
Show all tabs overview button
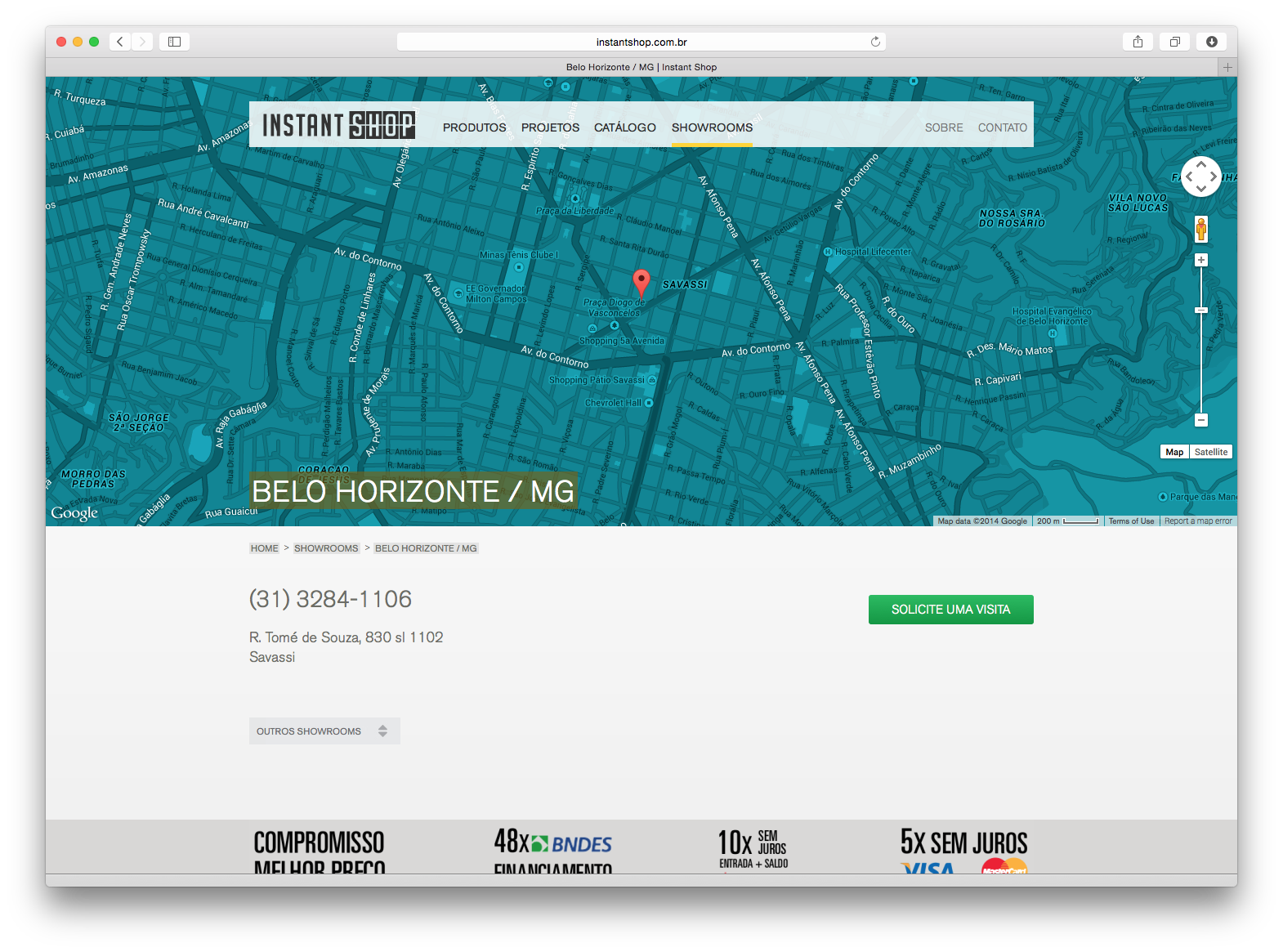pyautogui.click(x=1174, y=42)
